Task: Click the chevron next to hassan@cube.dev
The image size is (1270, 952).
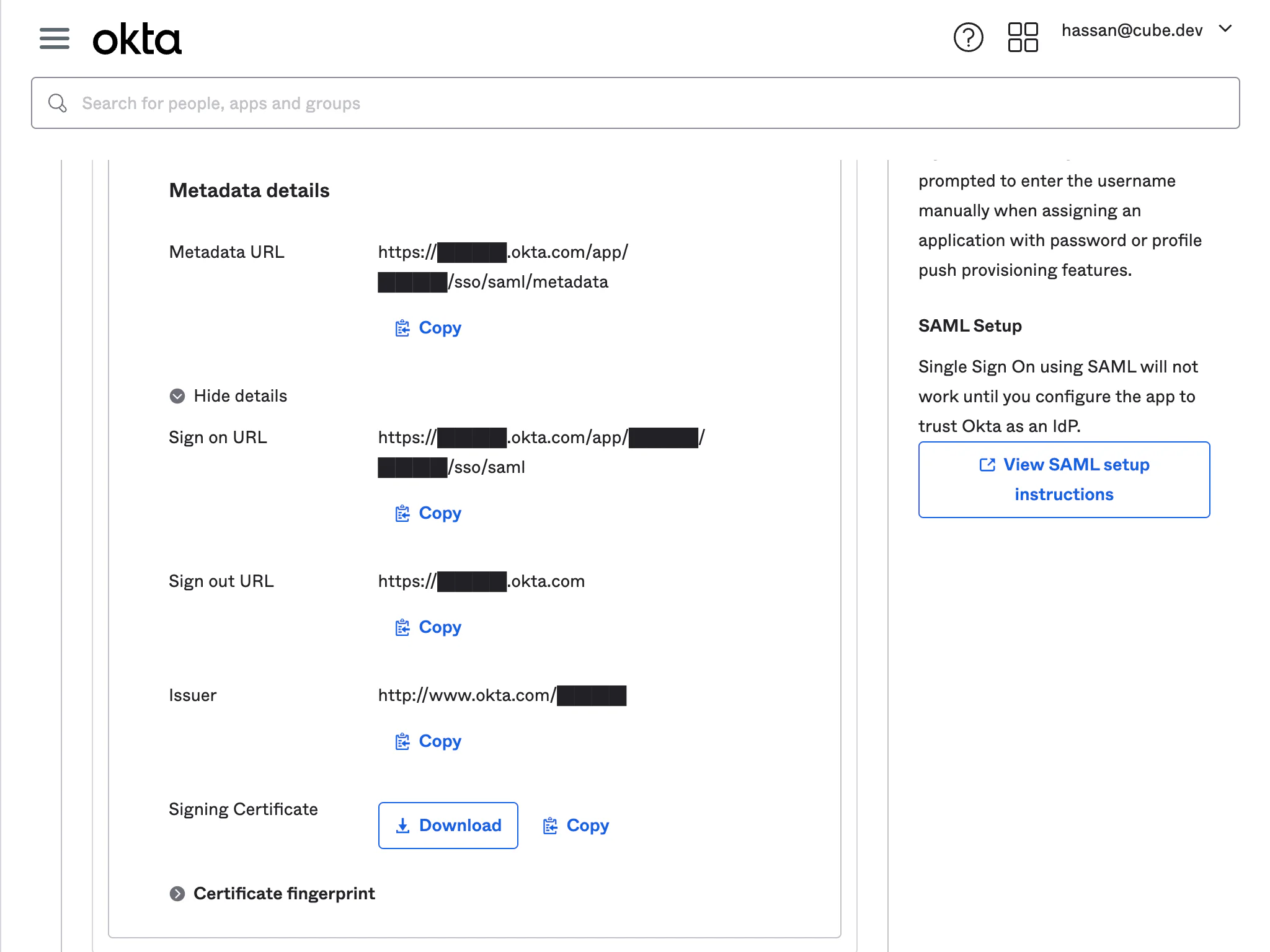Action: (1225, 29)
